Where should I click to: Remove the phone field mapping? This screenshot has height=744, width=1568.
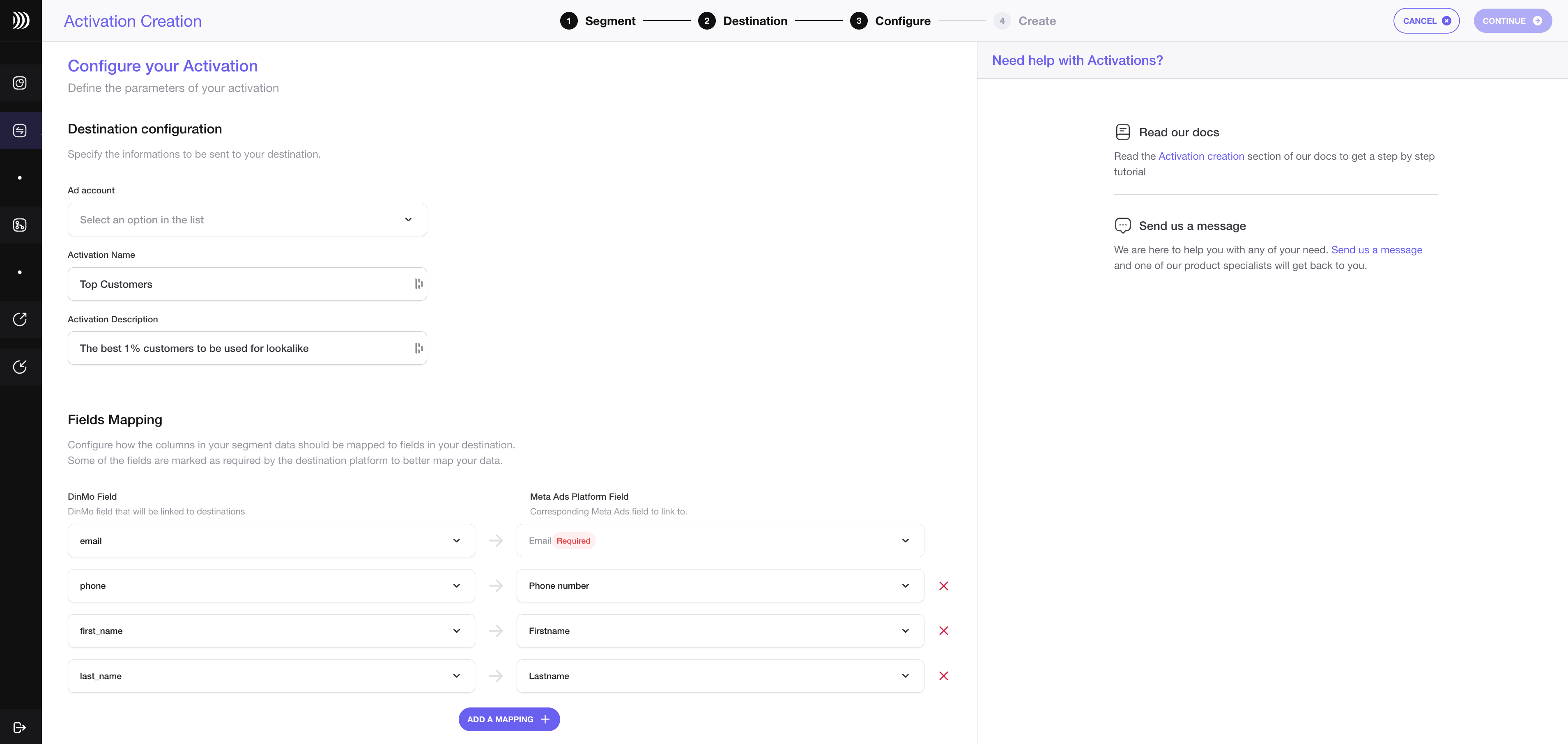pyautogui.click(x=943, y=586)
